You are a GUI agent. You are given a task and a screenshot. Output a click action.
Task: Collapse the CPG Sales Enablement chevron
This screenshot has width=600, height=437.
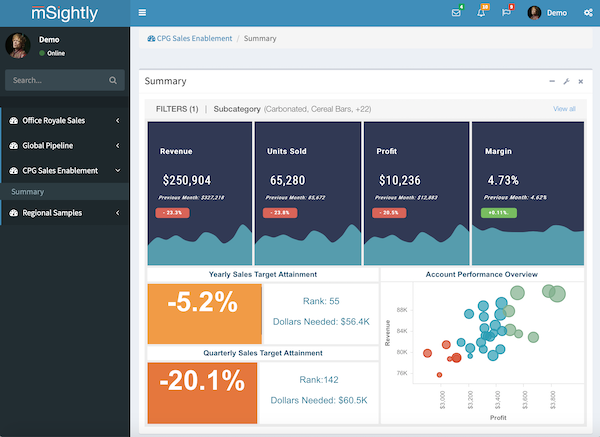[x=117, y=170]
